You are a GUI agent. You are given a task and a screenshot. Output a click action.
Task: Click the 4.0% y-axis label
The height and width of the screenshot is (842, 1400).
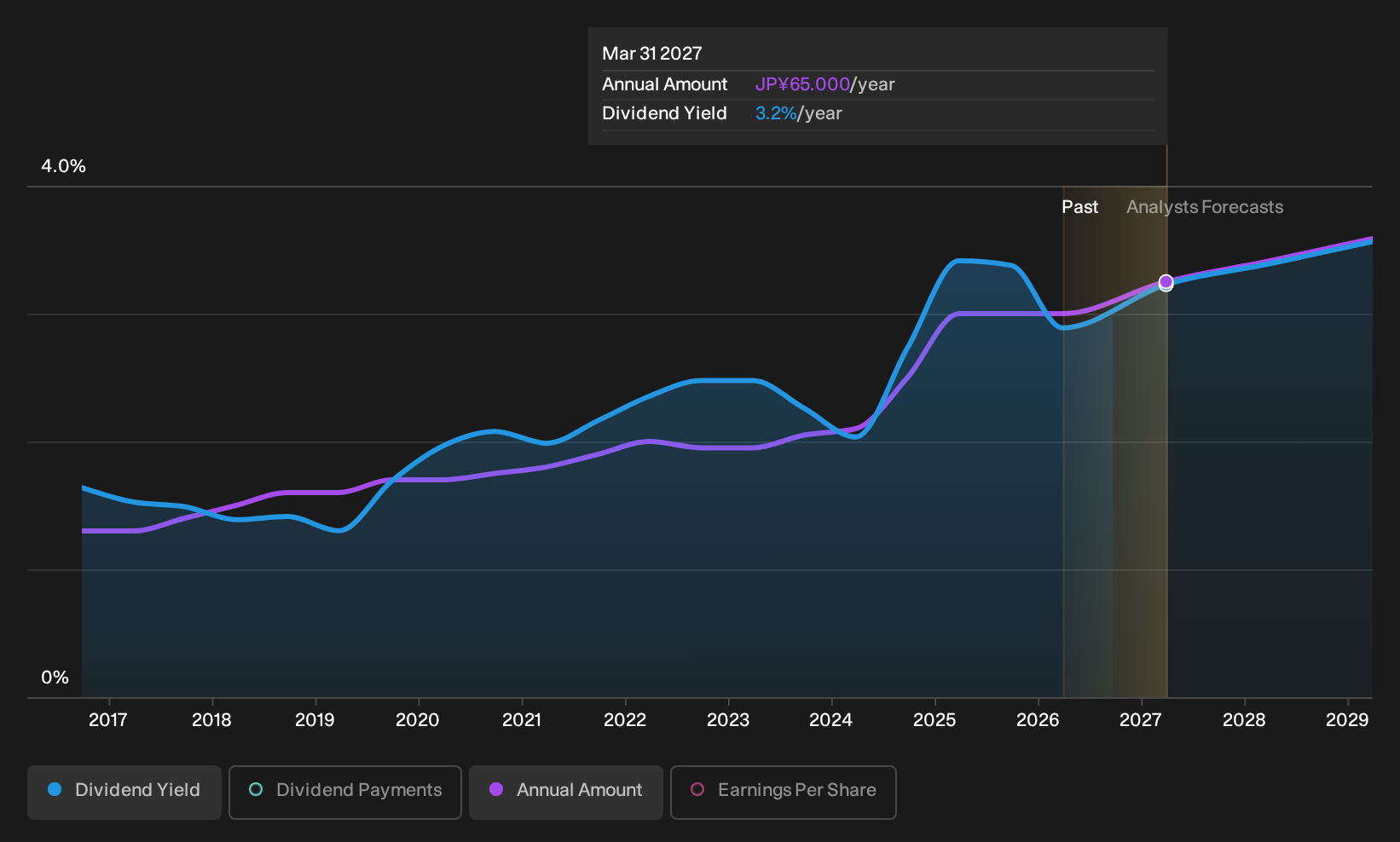64,166
